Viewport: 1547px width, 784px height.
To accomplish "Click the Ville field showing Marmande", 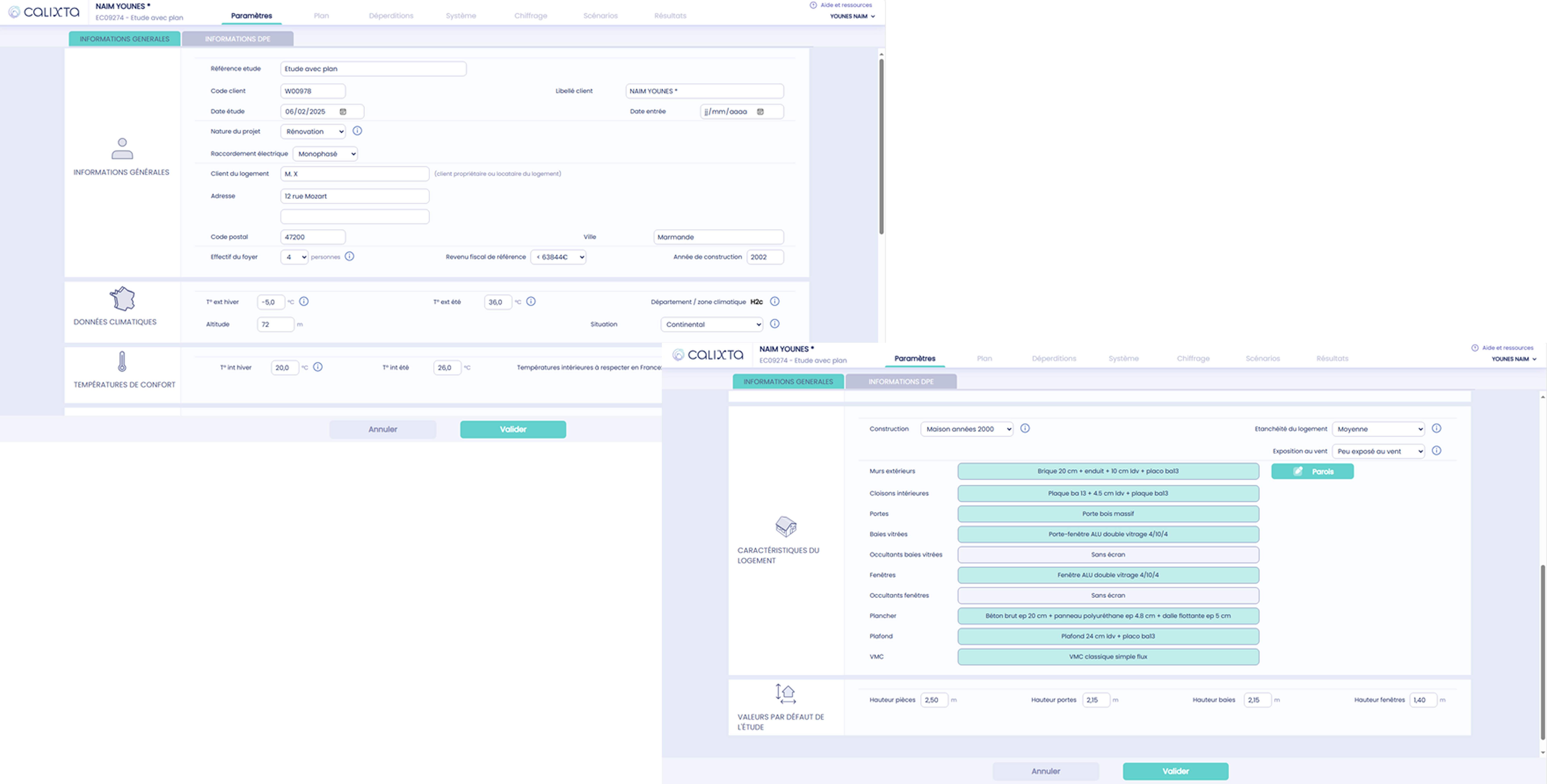I will tap(718, 237).
